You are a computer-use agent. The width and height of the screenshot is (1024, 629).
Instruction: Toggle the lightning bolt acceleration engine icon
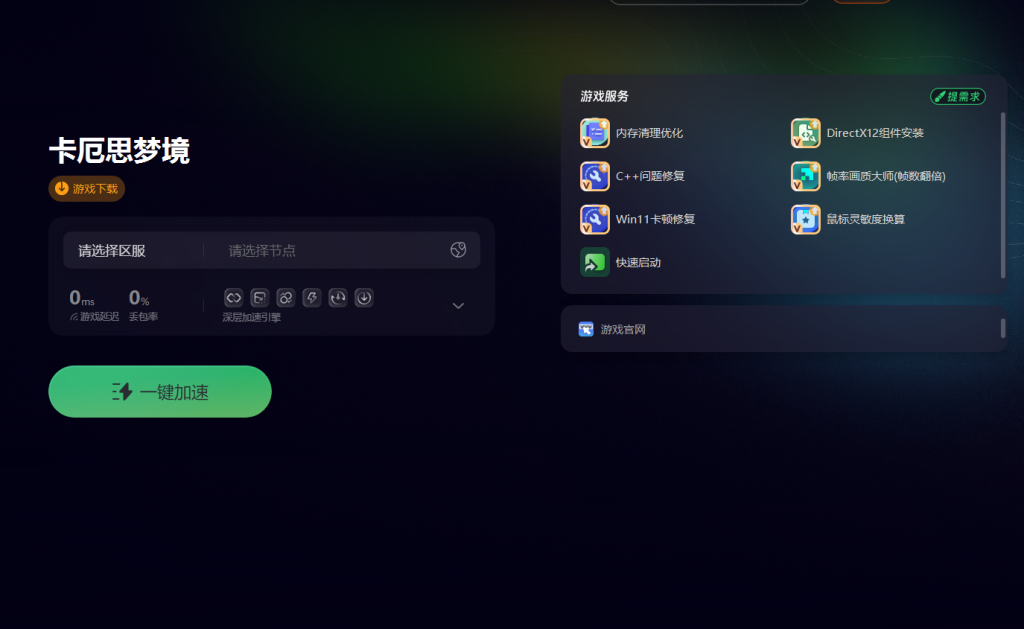(x=311, y=297)
